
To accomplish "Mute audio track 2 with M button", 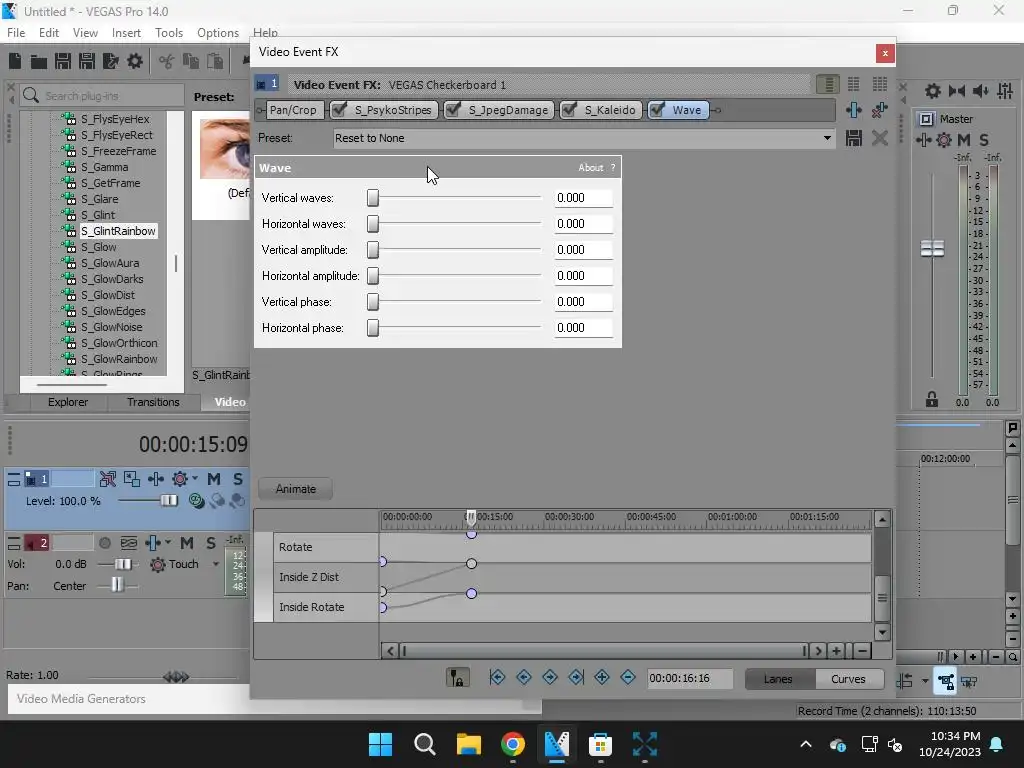I will 187,543.
